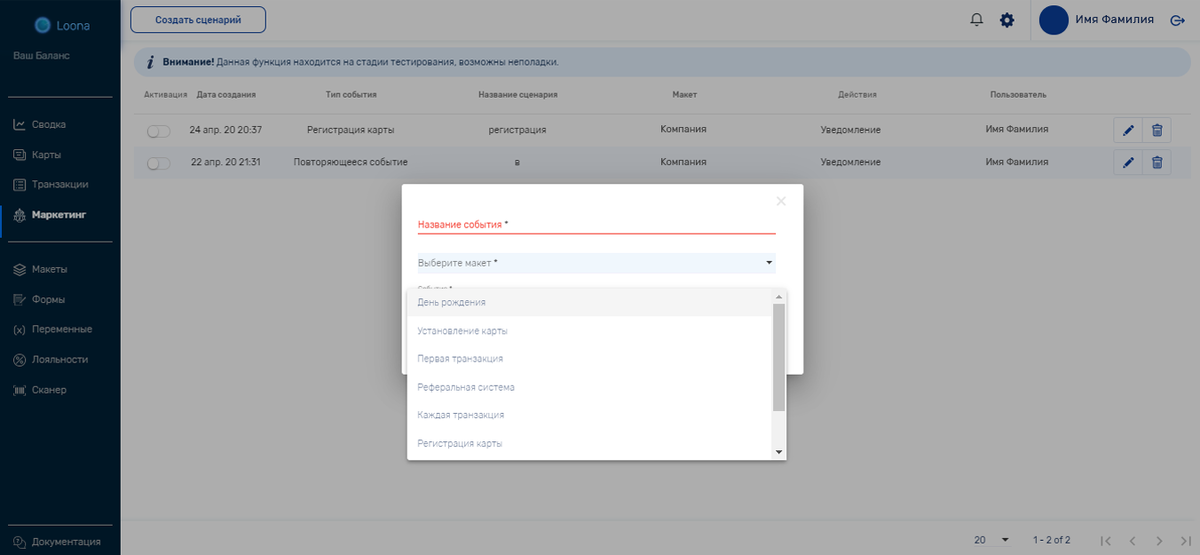Click the Имя Фамилия profile name in header

point(1114,19)
